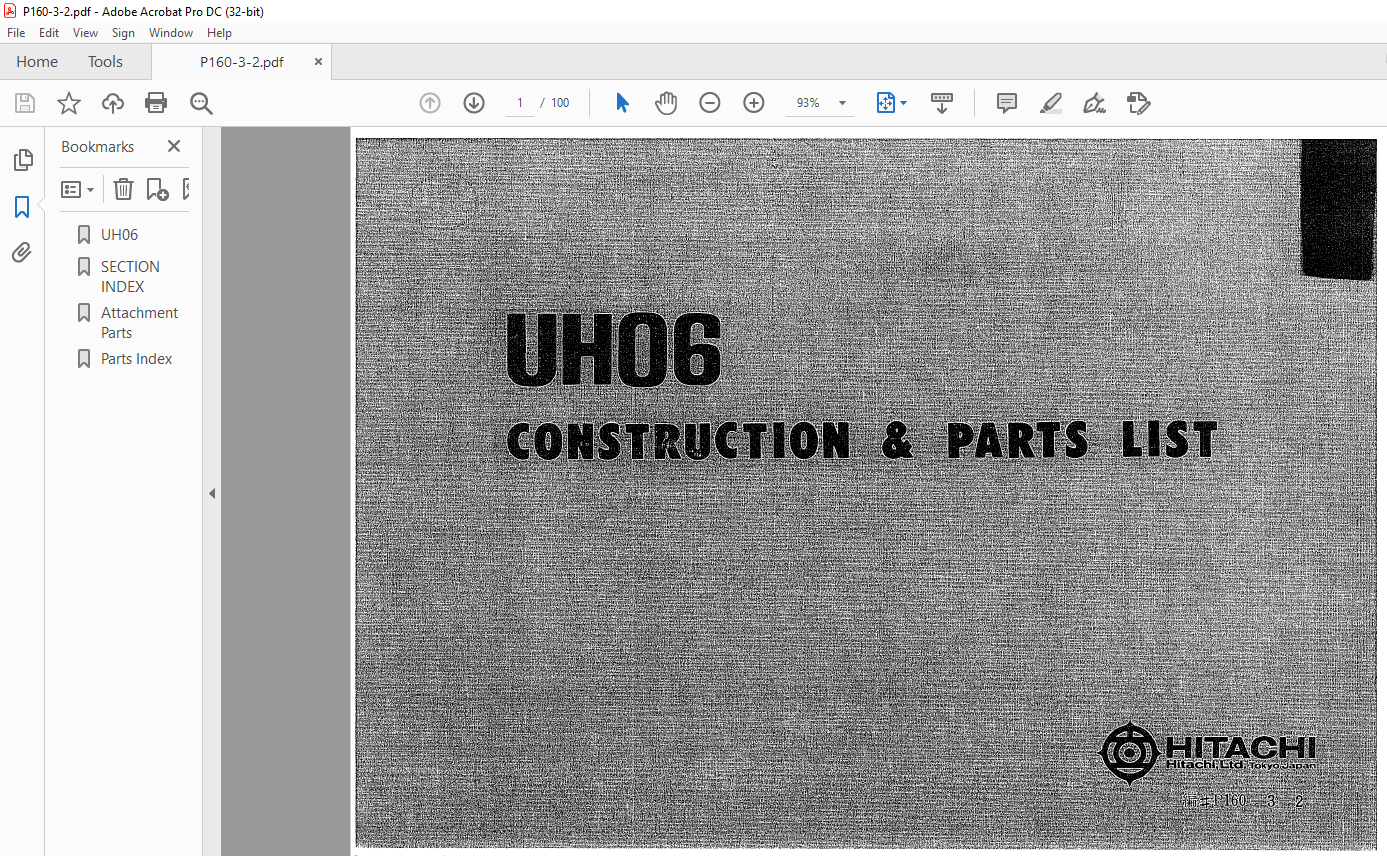Open the Help menu
Image resolution: width=1387 pixels, height=856 pixels.
(219, 33)
